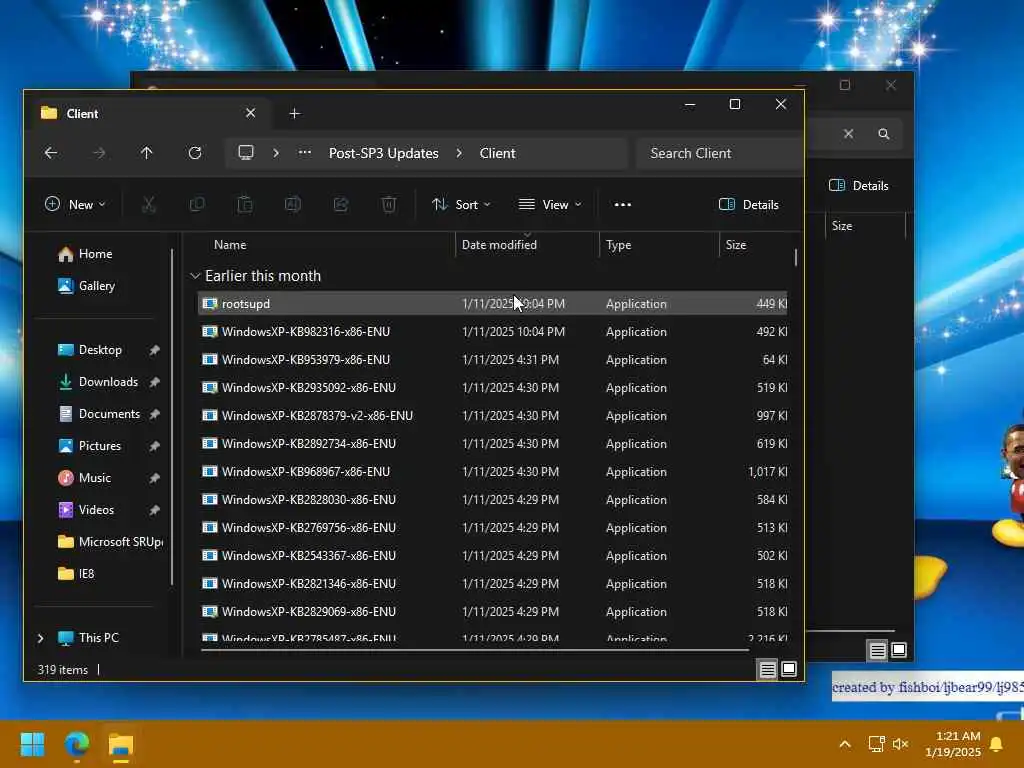Open Home in the navigation pane
The width and height of the screenshot is (1024, 768).
point(95,253)
